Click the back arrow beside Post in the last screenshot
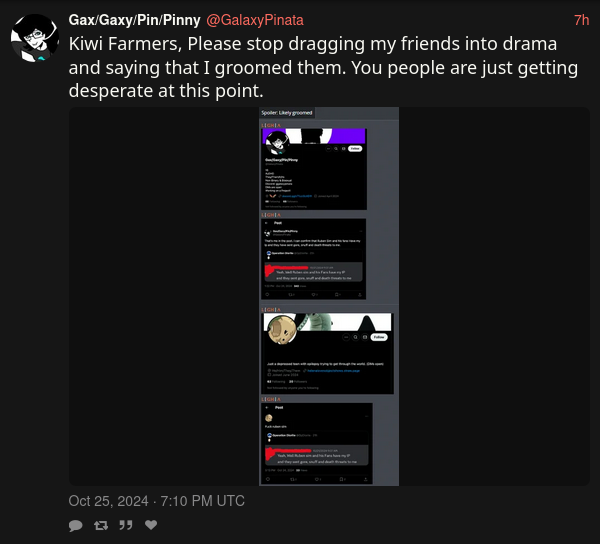 click(267, 407)
